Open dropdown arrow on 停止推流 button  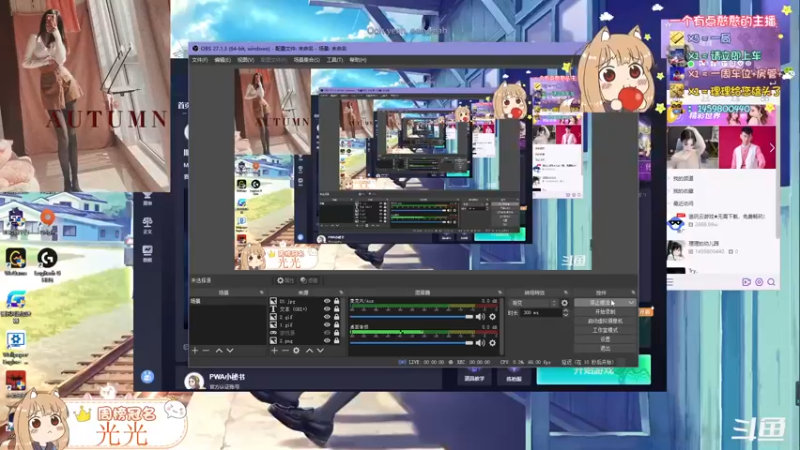pyautogui.click(x=631, y=303)
